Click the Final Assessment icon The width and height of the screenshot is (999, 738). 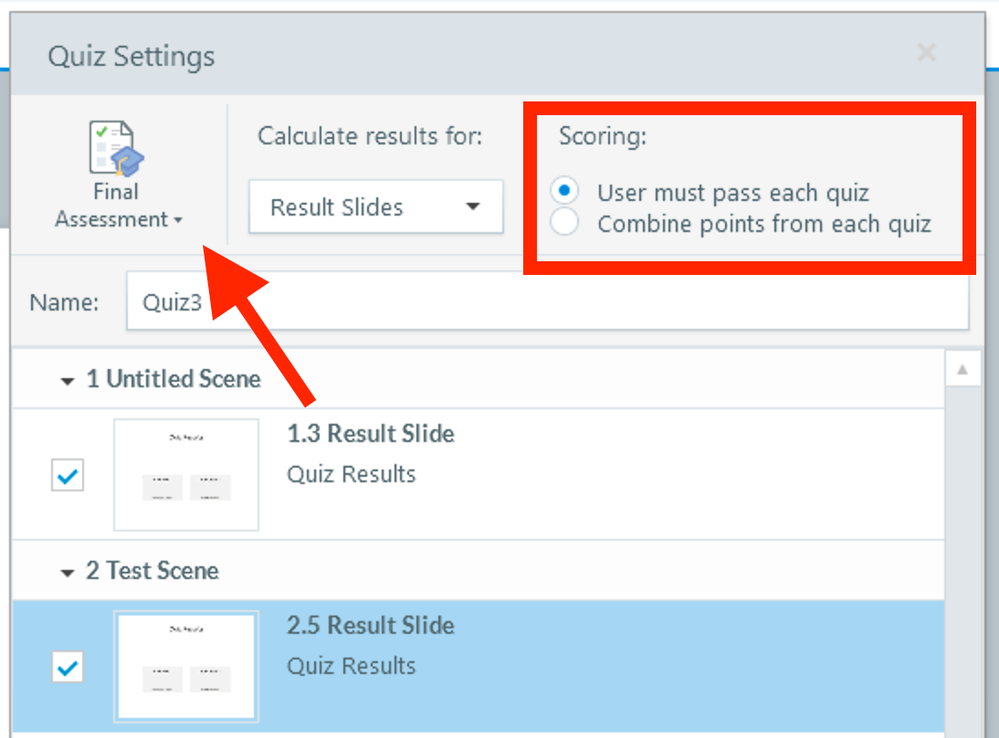click(117, 148)
